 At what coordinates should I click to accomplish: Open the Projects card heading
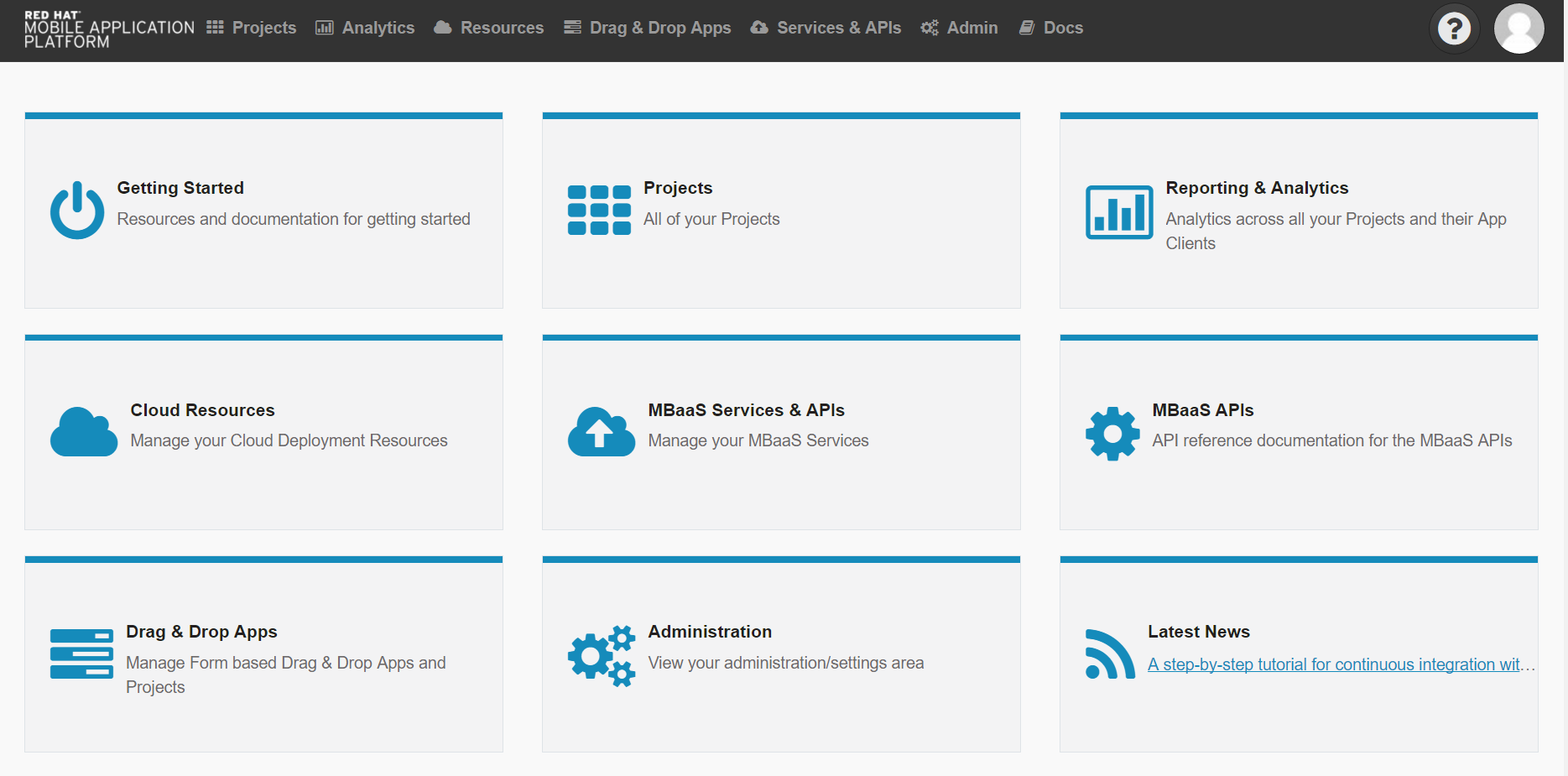click(x=678, y=188)
